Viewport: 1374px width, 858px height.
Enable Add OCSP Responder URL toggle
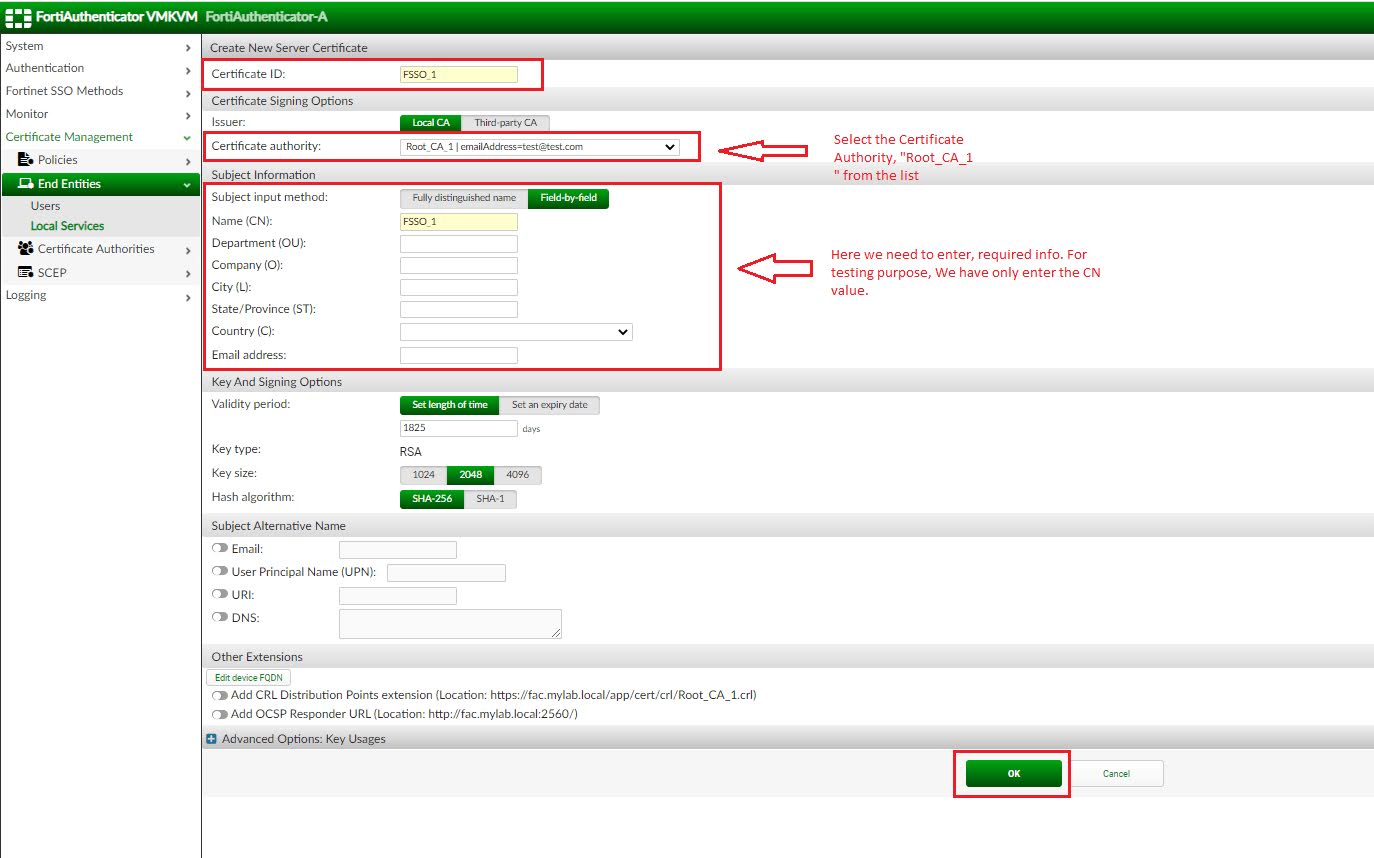point(220,714)
